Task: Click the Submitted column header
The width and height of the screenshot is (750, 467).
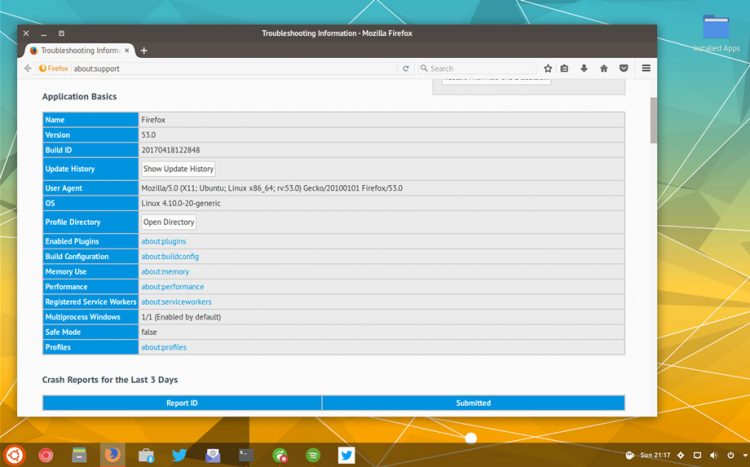Action: pos(474,403)
